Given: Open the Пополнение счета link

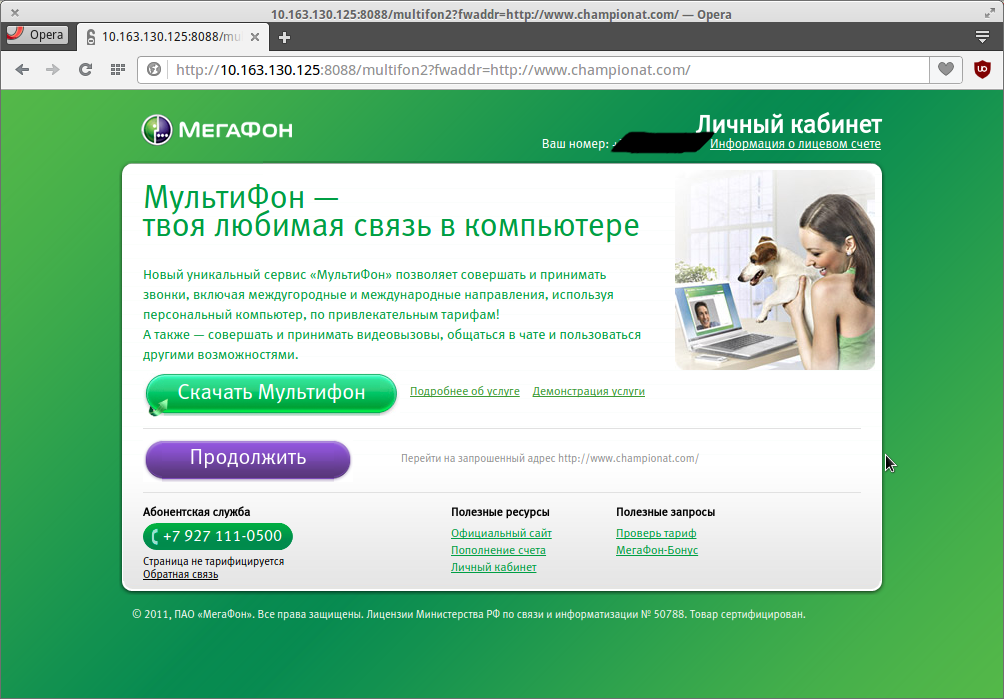Looking at the screenshot, I should pyautogui.click(x=498, y=550).
